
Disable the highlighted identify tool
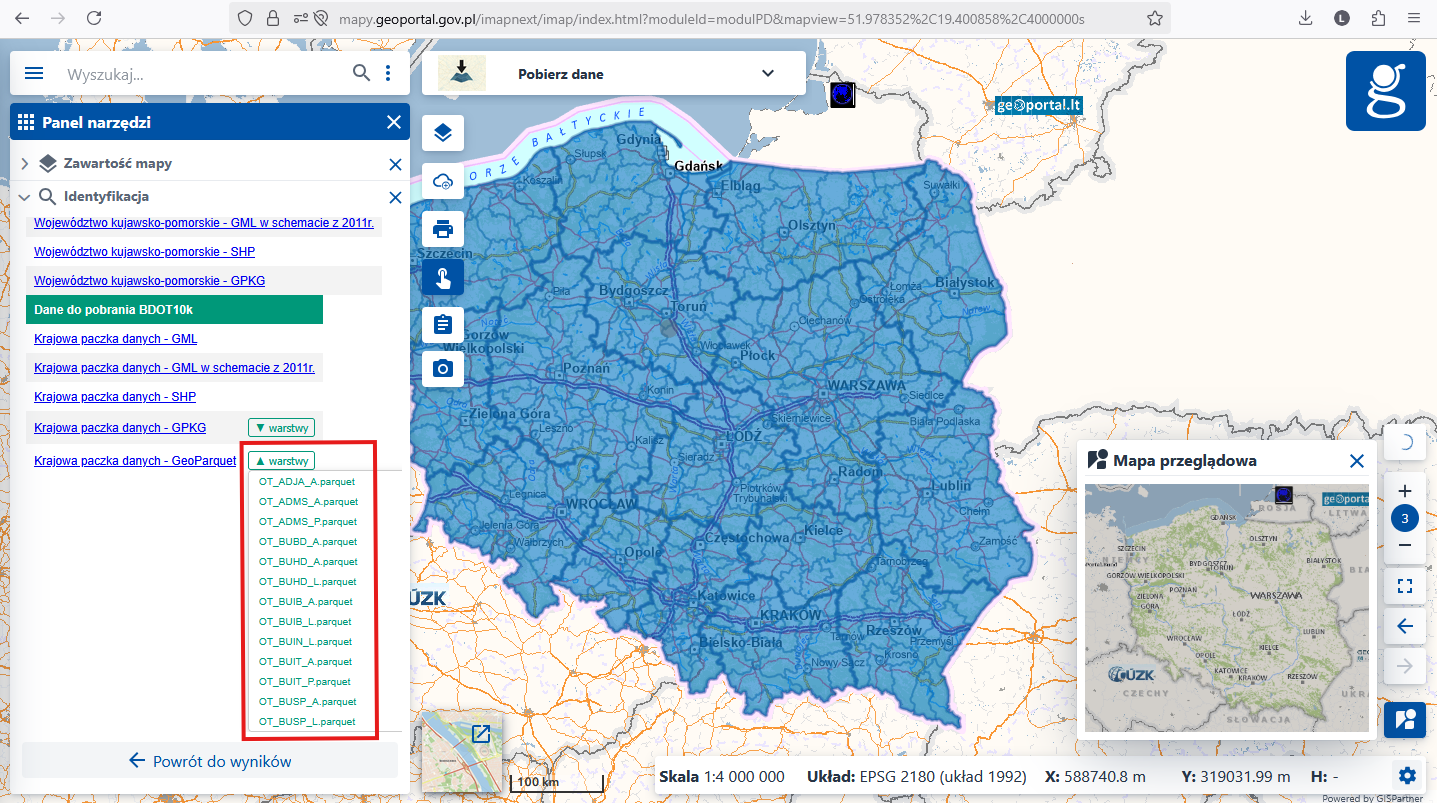click(442, 277)
